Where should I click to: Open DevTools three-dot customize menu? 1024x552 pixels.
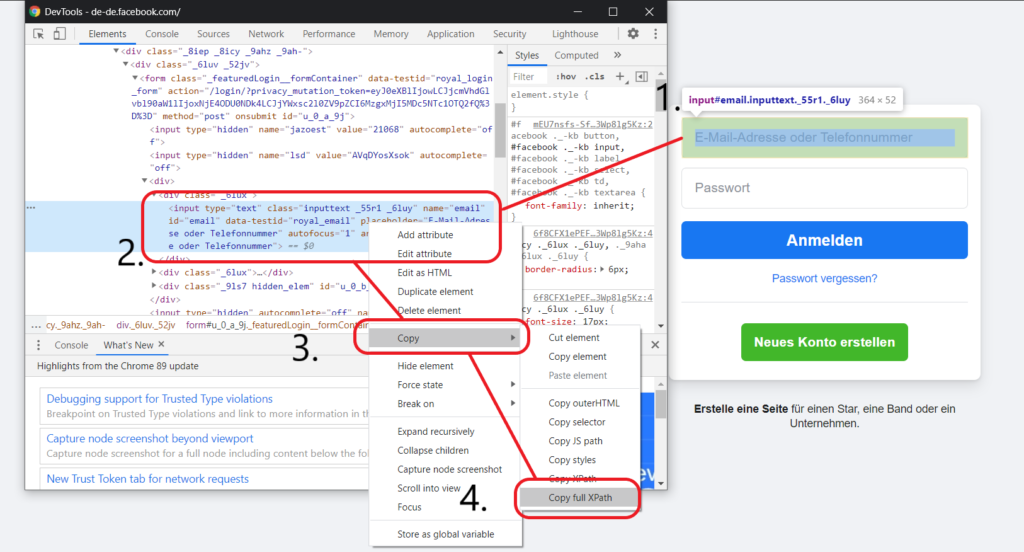655,34
